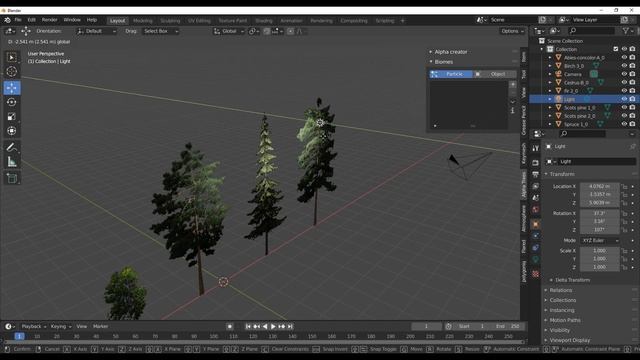Toggle snapping magnet in viewport header

267,31
